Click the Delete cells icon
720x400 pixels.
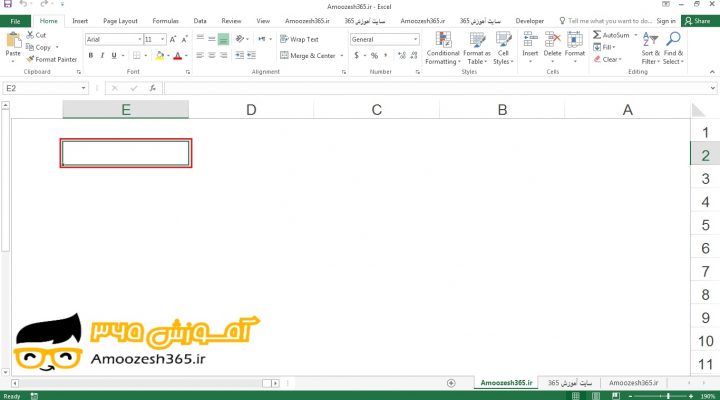point(552,39)
